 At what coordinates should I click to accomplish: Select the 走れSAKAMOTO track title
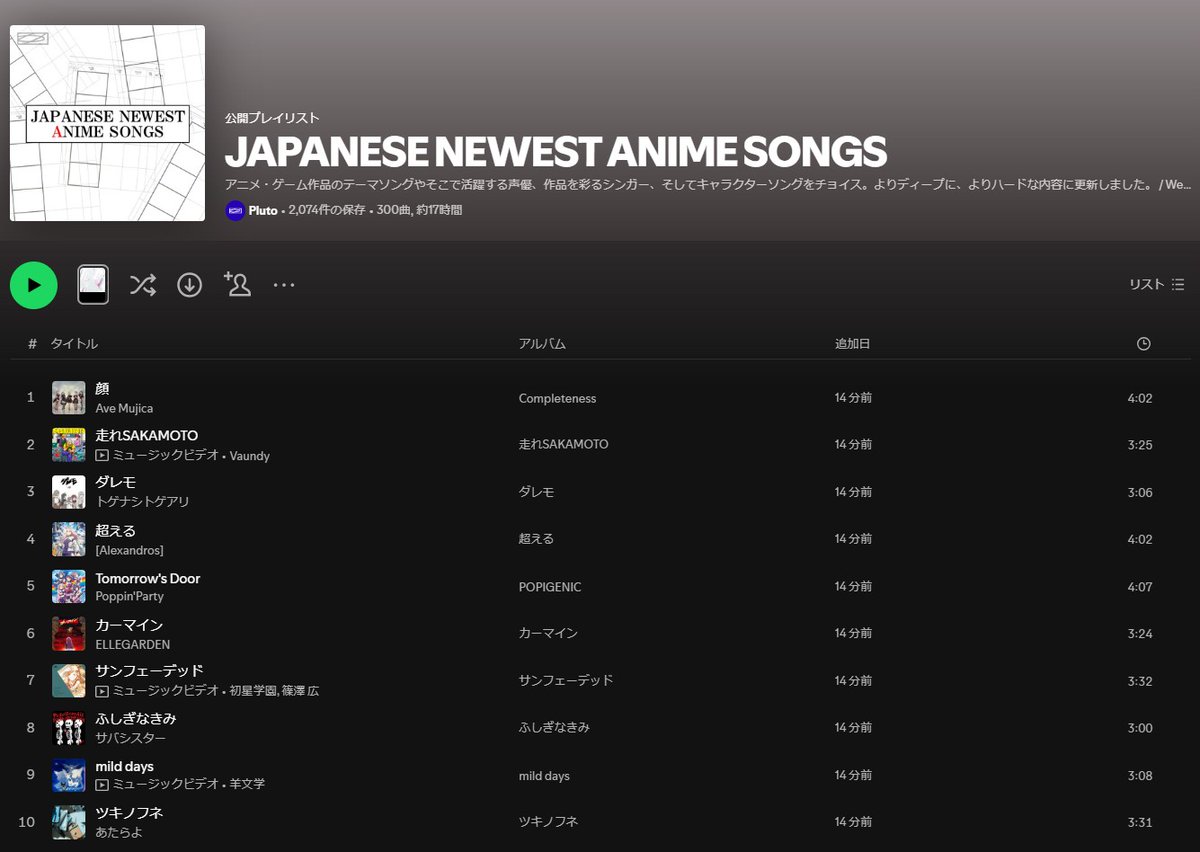point(147,436)
